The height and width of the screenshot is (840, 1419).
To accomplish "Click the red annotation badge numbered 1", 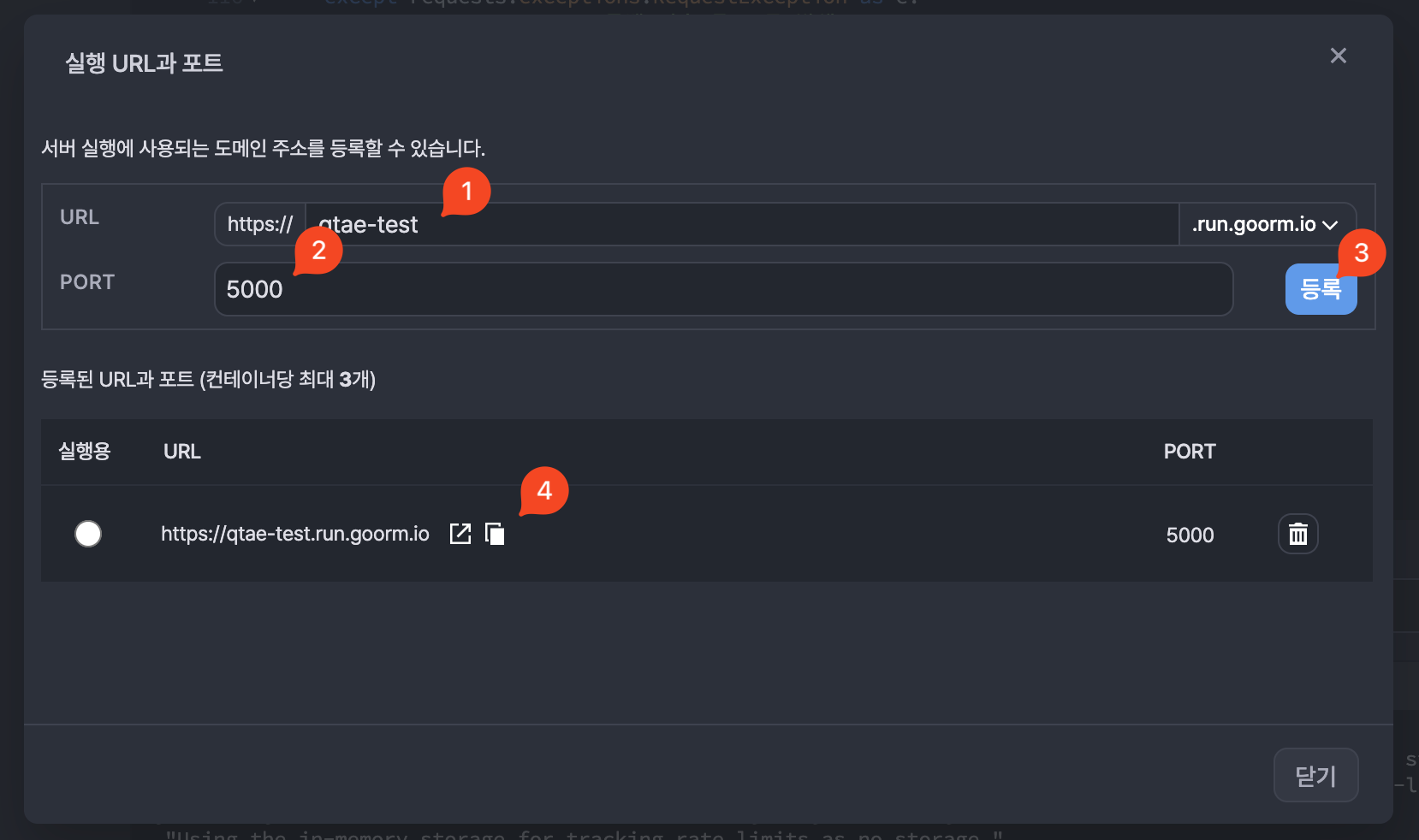I will [466, 191].
